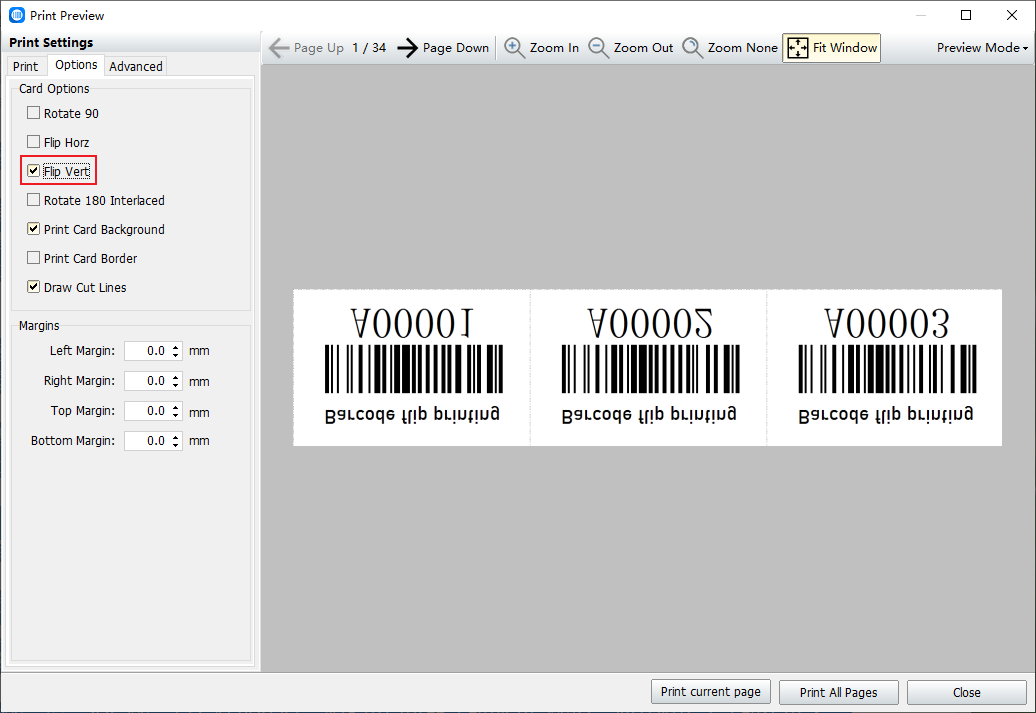Uncheck Print Card Background checkbox
This screenshot has height=713, width=1036.
33,229
